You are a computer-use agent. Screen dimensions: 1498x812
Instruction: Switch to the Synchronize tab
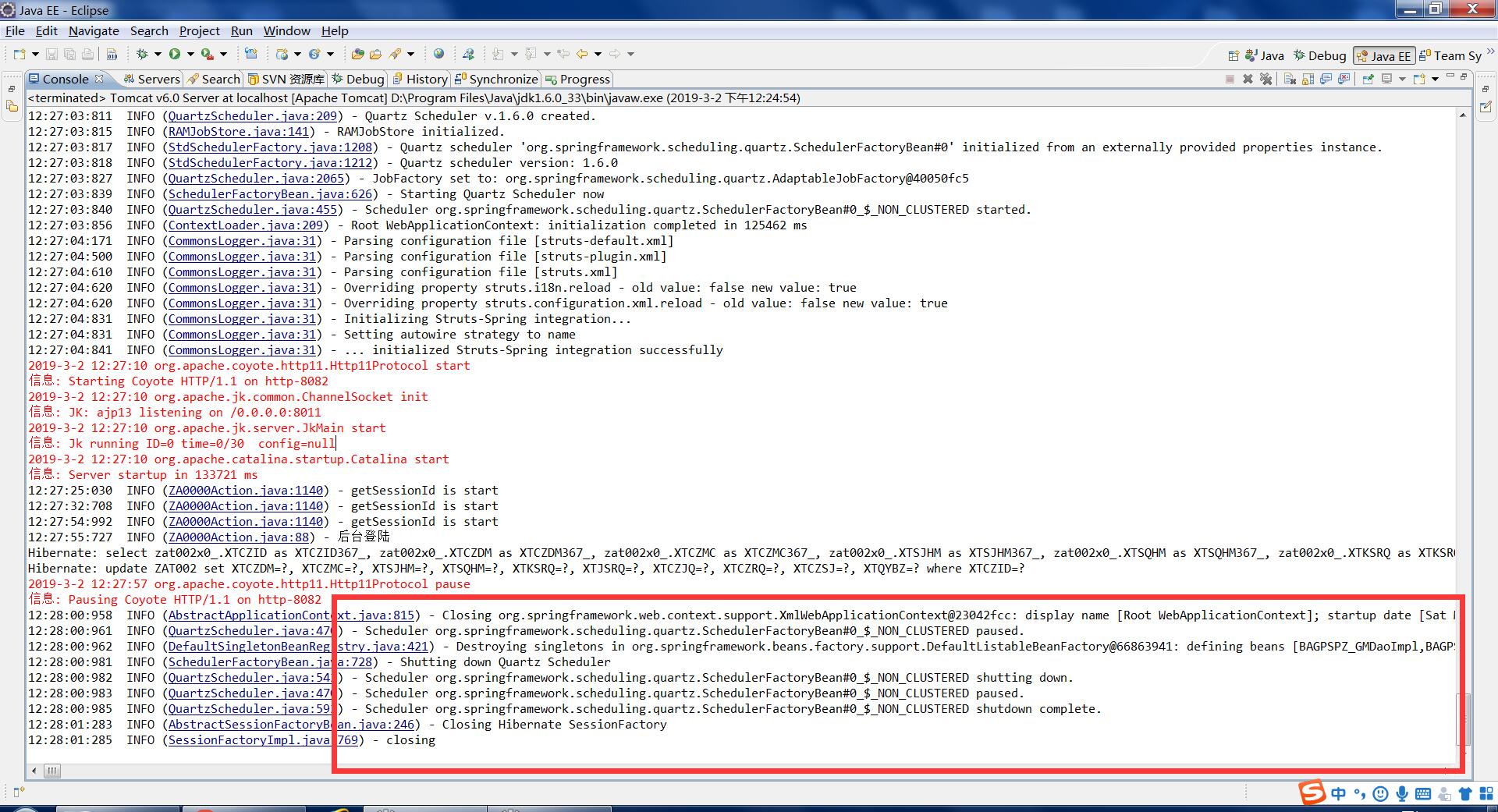(496, 79)
